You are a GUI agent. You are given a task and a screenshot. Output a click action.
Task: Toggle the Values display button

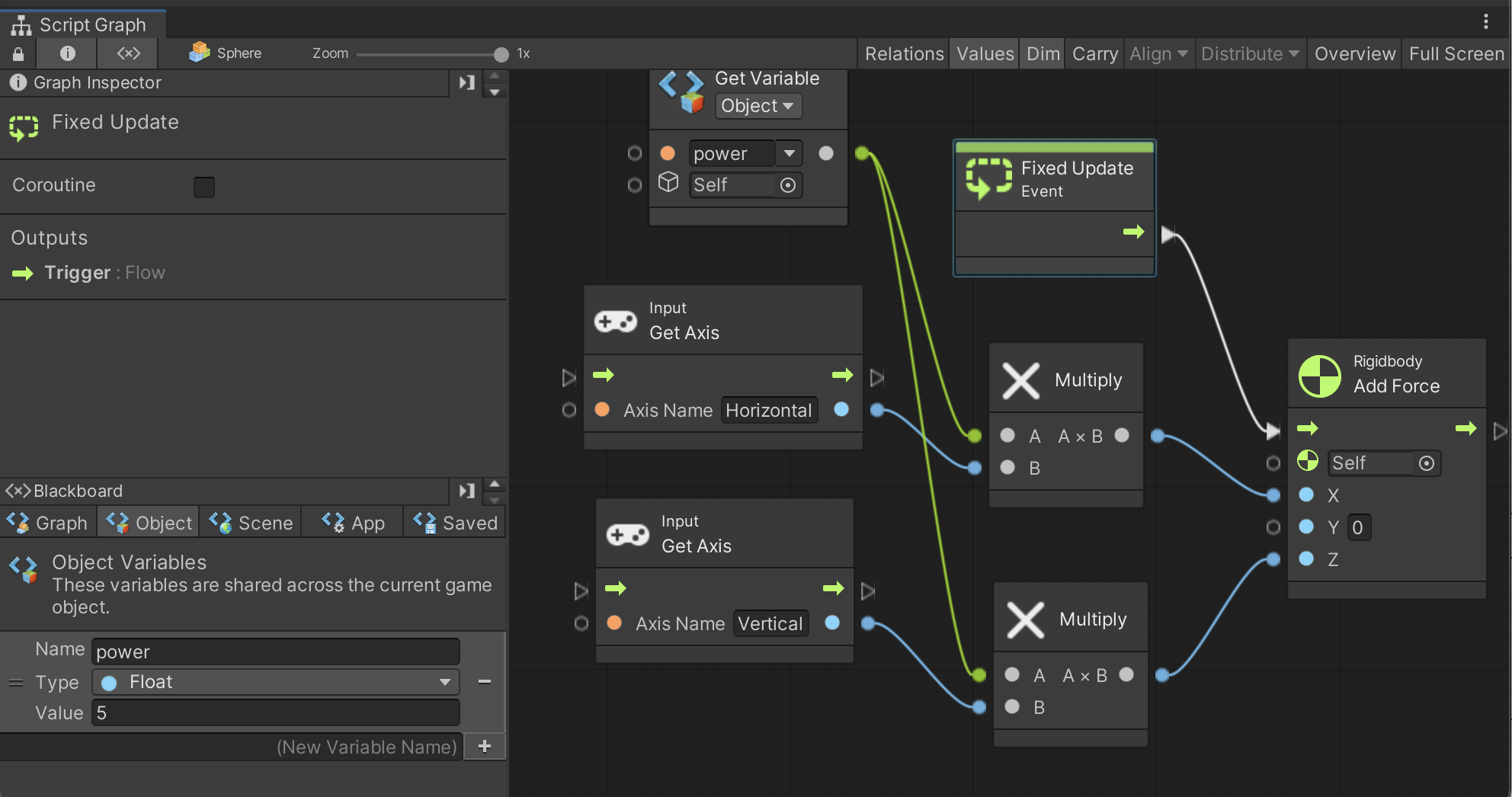(985, 54)
